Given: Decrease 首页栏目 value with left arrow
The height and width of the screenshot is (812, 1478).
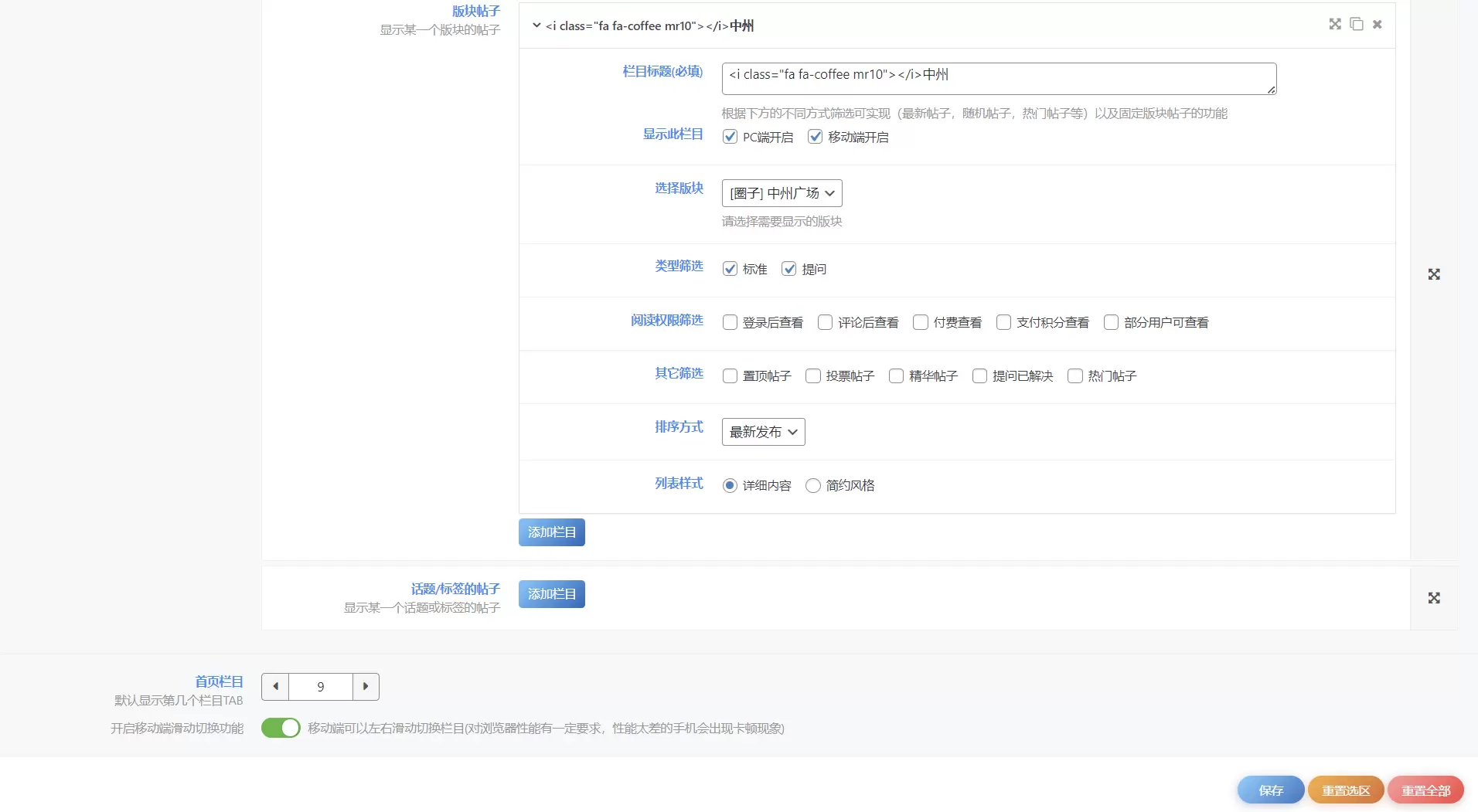Looking at the screenshot, I should point(275,686).
